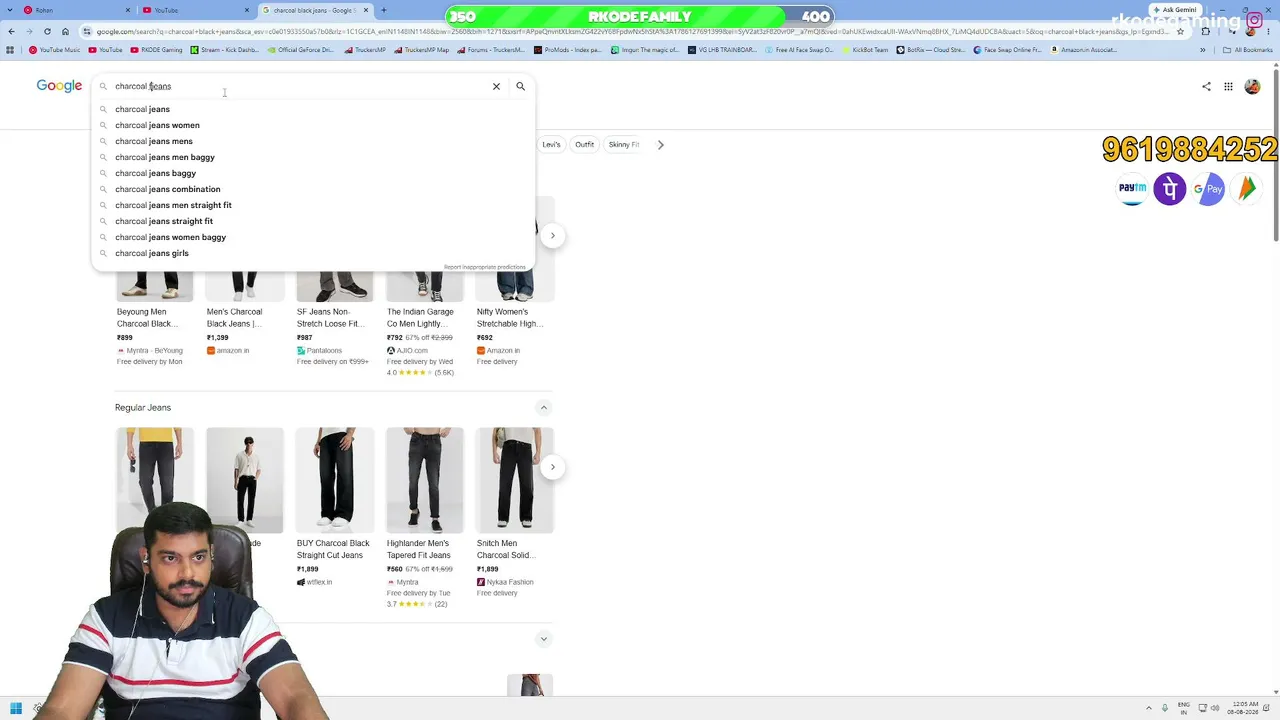The height and width of the screenshot is (720, 1280).
Task: Open the Highlander Men's Tapered Fit Jeans thumbnail
Action: tap(425, 480)
